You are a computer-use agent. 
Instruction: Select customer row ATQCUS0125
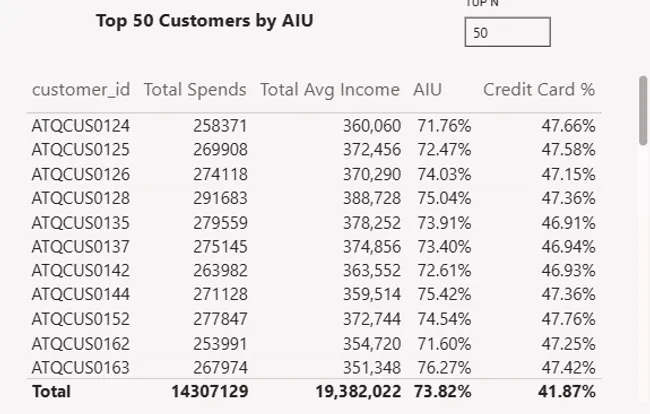pyautogui.click(x=314, y=150)
